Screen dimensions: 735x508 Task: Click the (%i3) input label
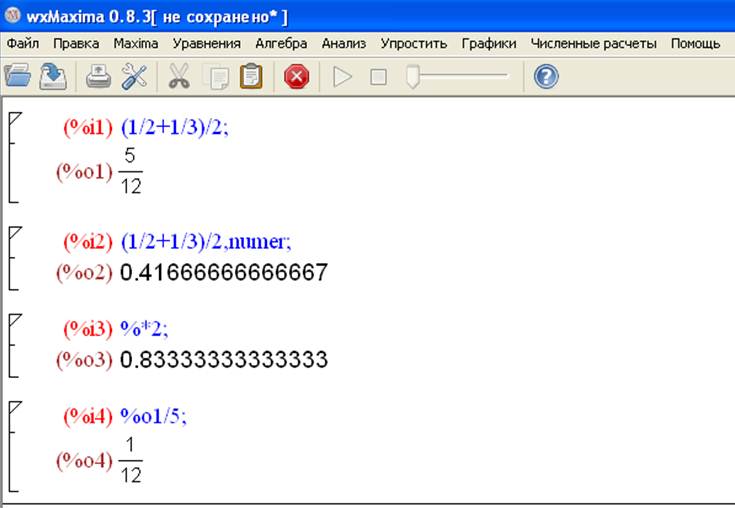[x=88, y=329]
